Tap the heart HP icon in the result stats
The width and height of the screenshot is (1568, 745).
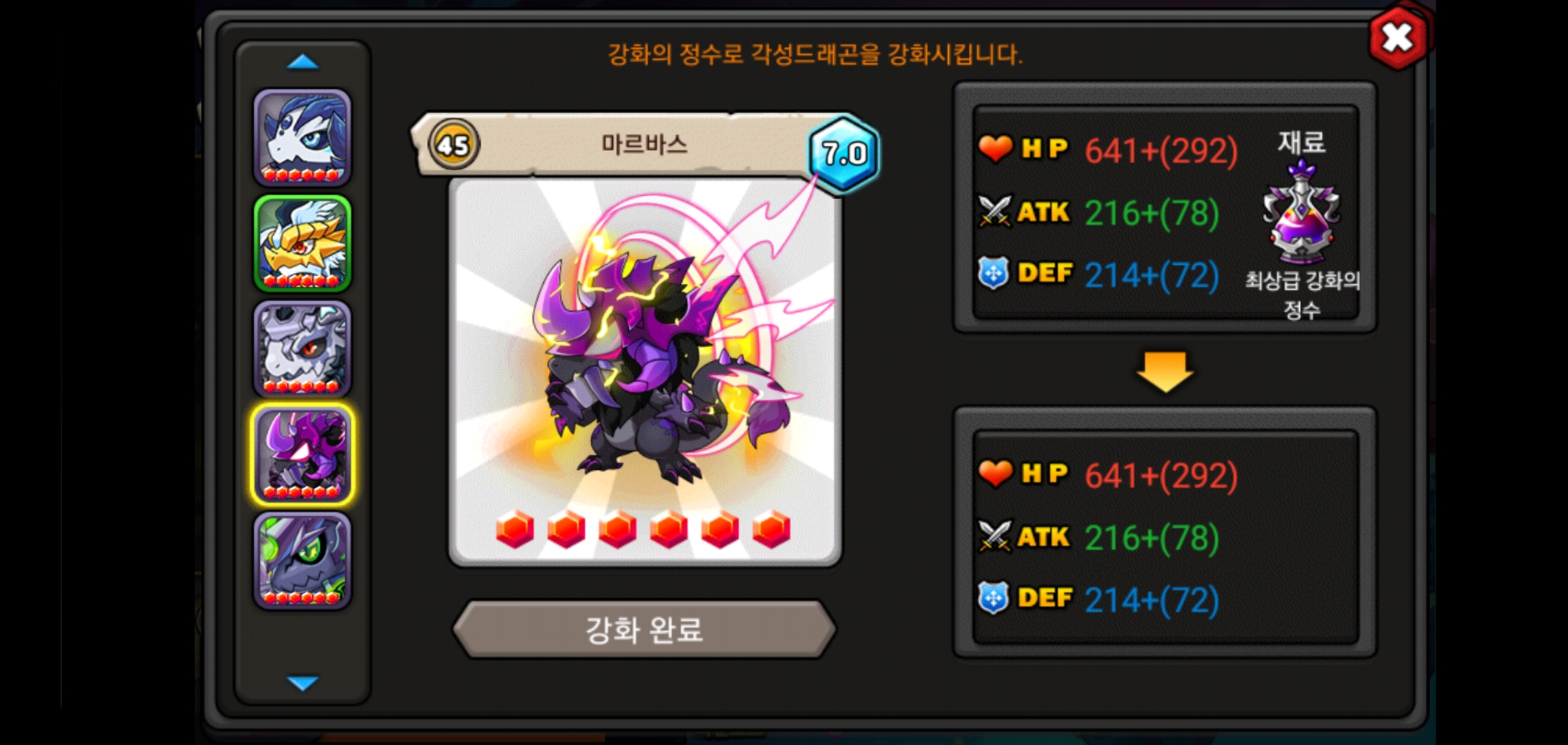point(996,473)
